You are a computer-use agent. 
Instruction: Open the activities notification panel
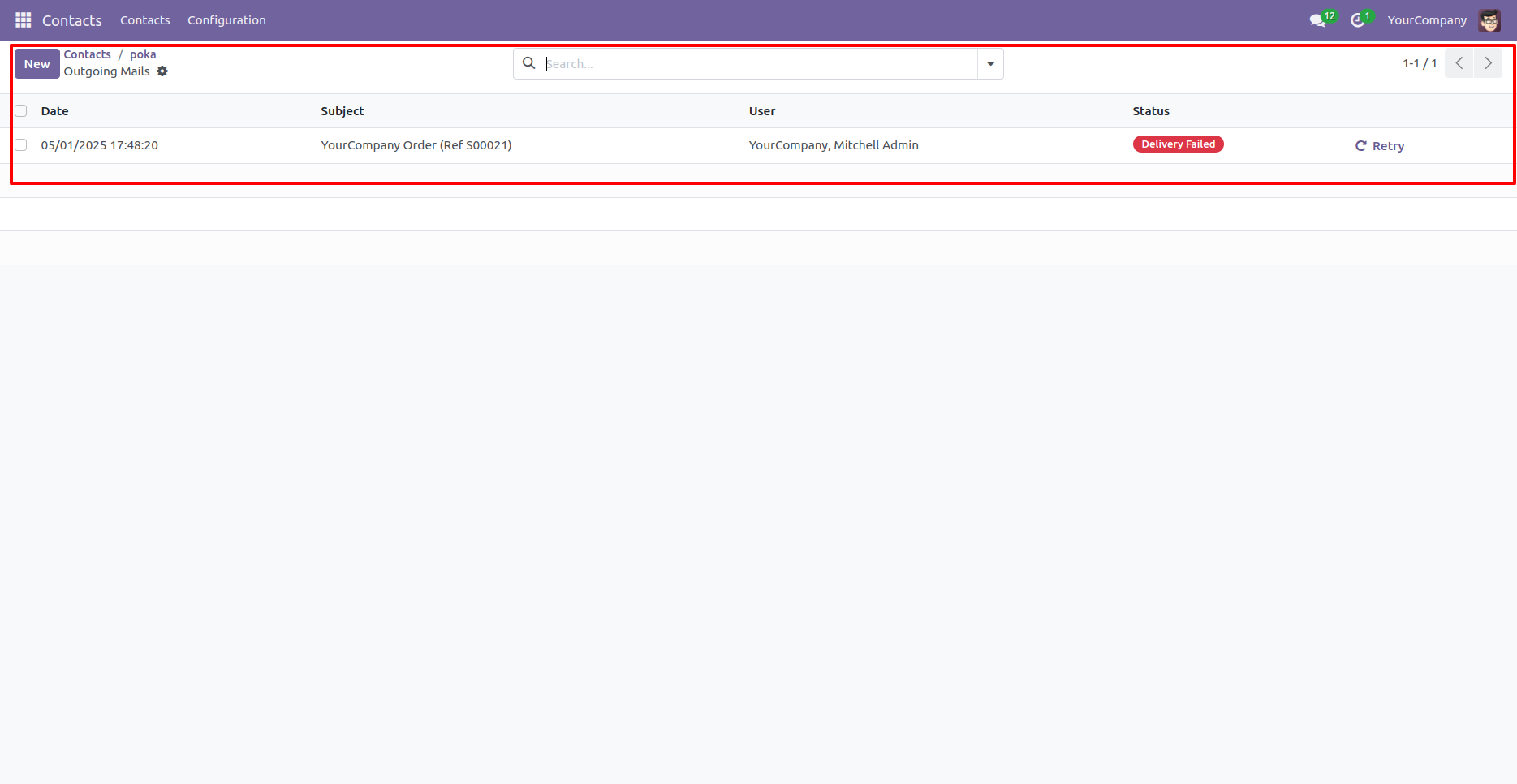(x=1357, y=19)
